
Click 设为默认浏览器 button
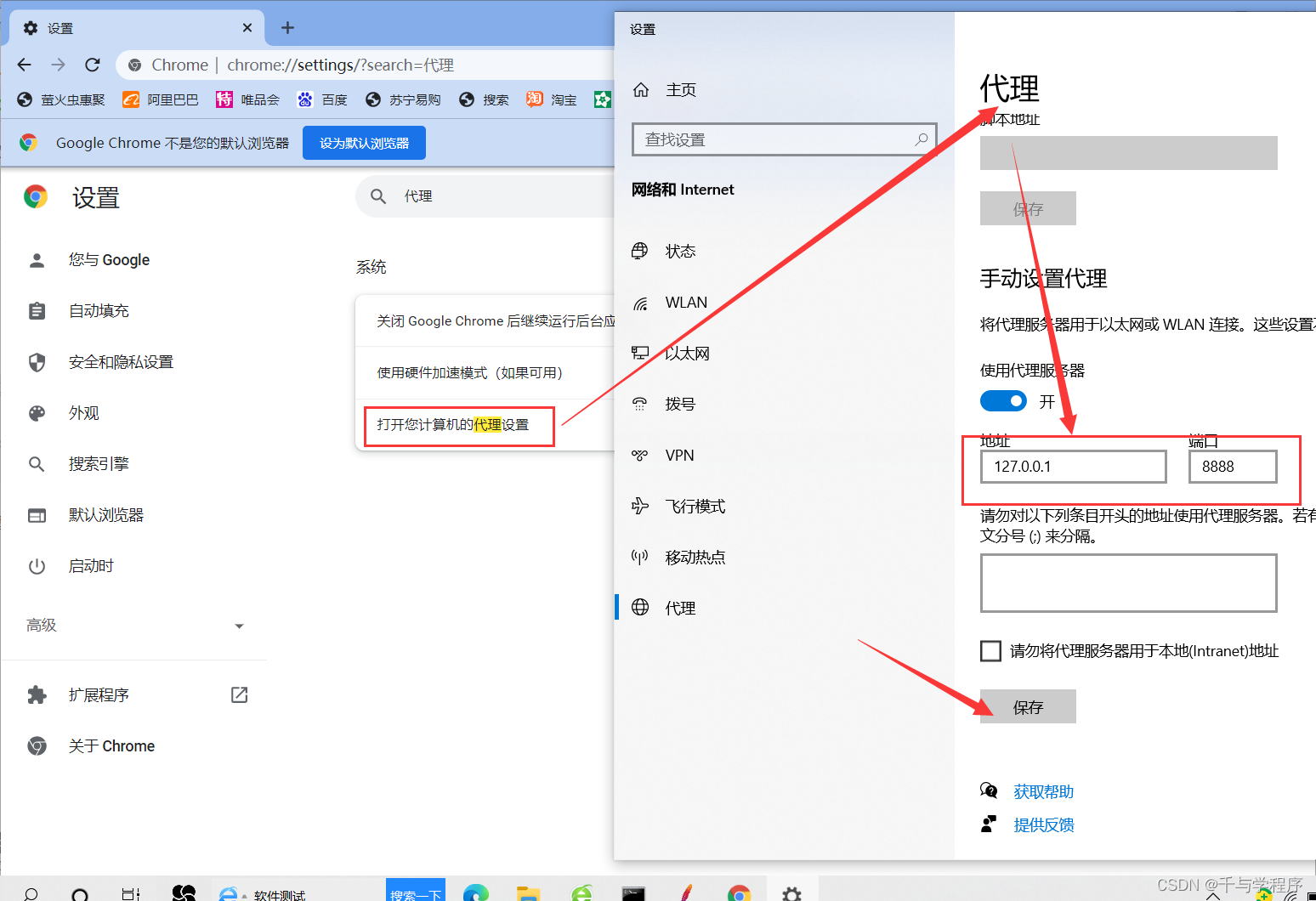coord(363,142)
